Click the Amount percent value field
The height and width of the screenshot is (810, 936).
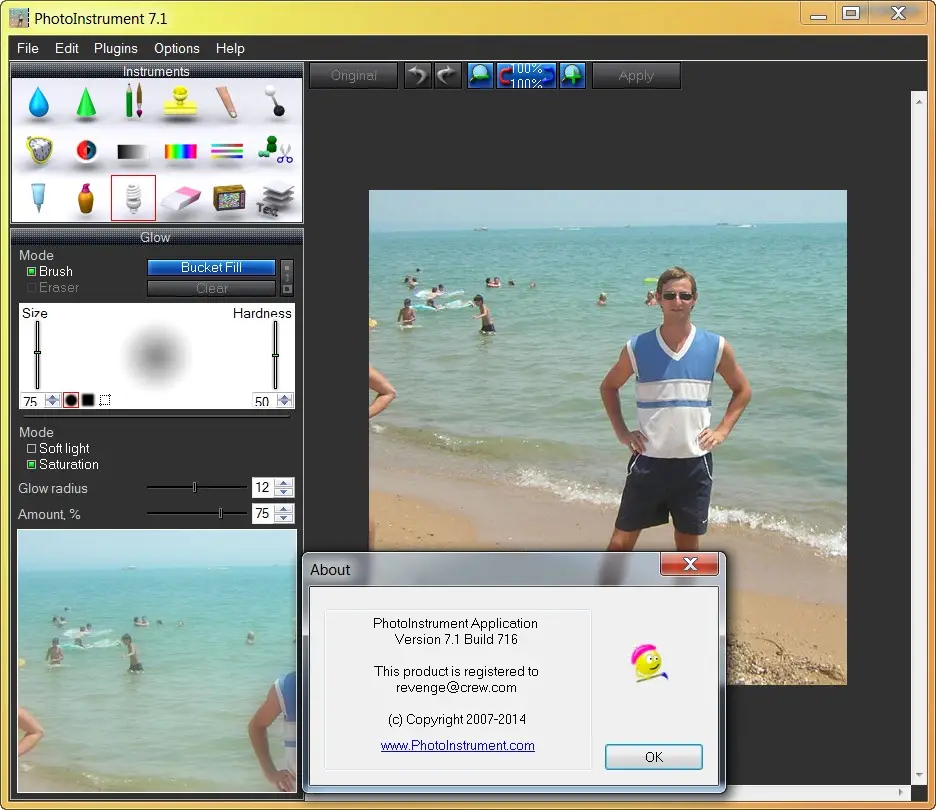263,513
